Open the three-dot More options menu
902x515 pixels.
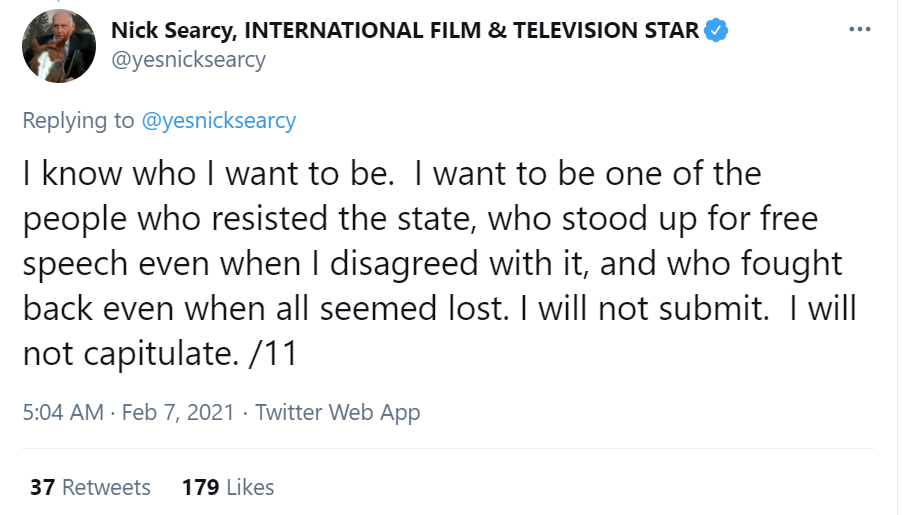pyautogui.click(x=859, y=30)
